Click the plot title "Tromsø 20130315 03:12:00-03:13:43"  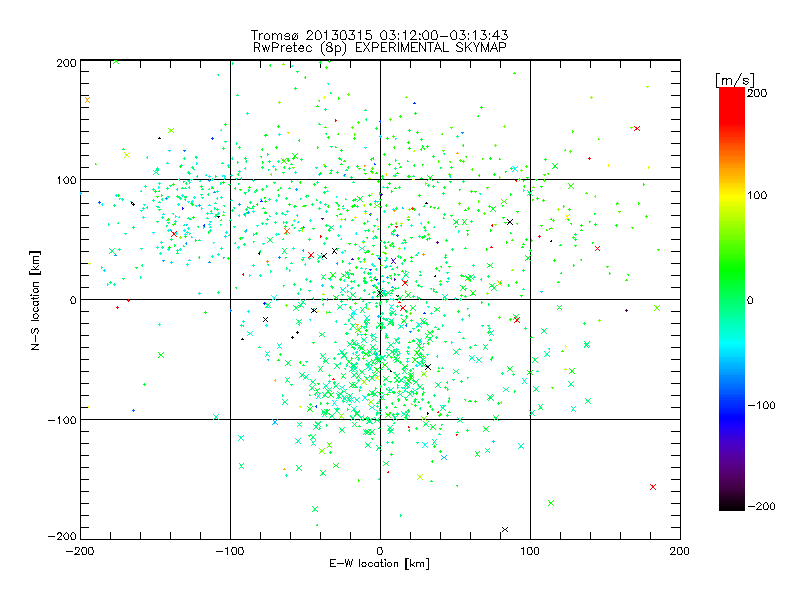tap(379, 35)
